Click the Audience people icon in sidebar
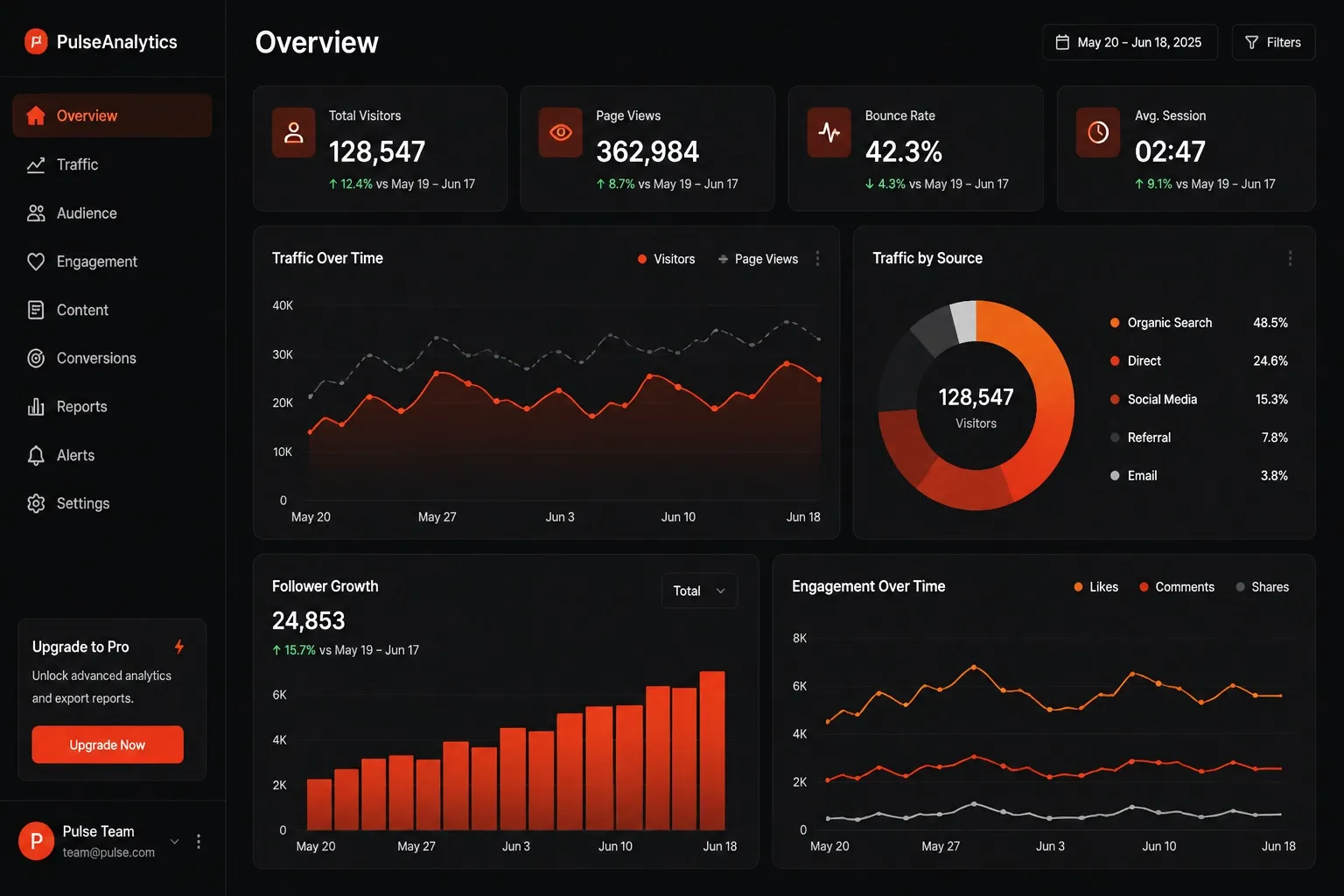Viewport: 1344px width, 896px height. [36, 213]
